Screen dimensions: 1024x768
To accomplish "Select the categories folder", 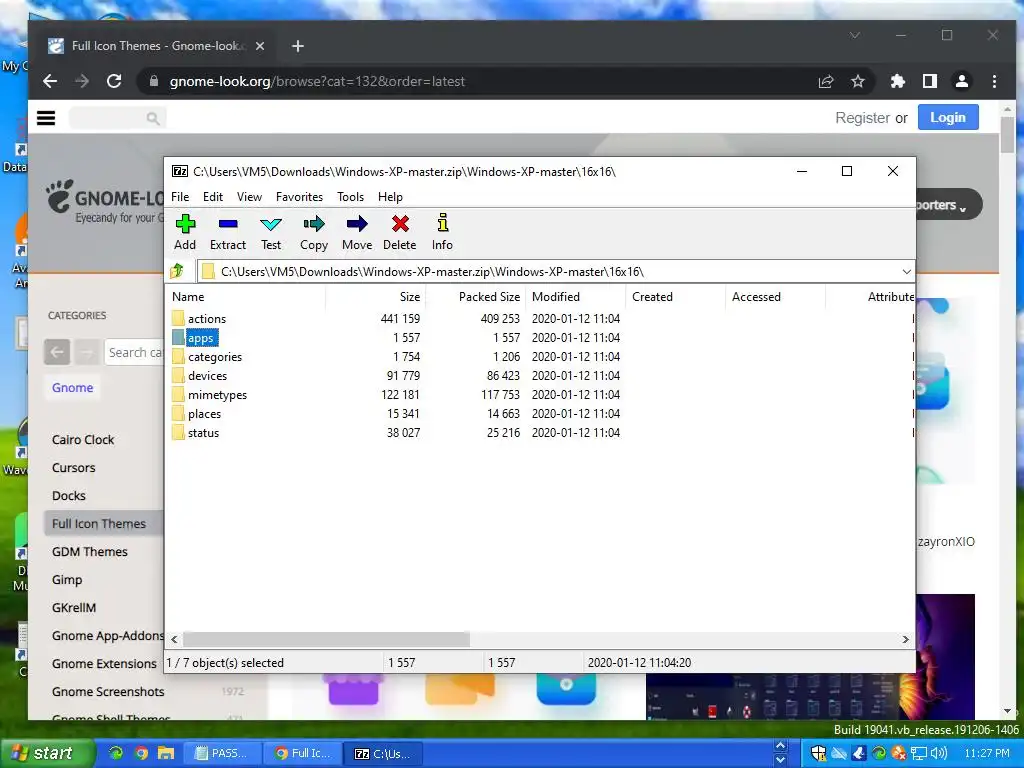I will 215,357.
